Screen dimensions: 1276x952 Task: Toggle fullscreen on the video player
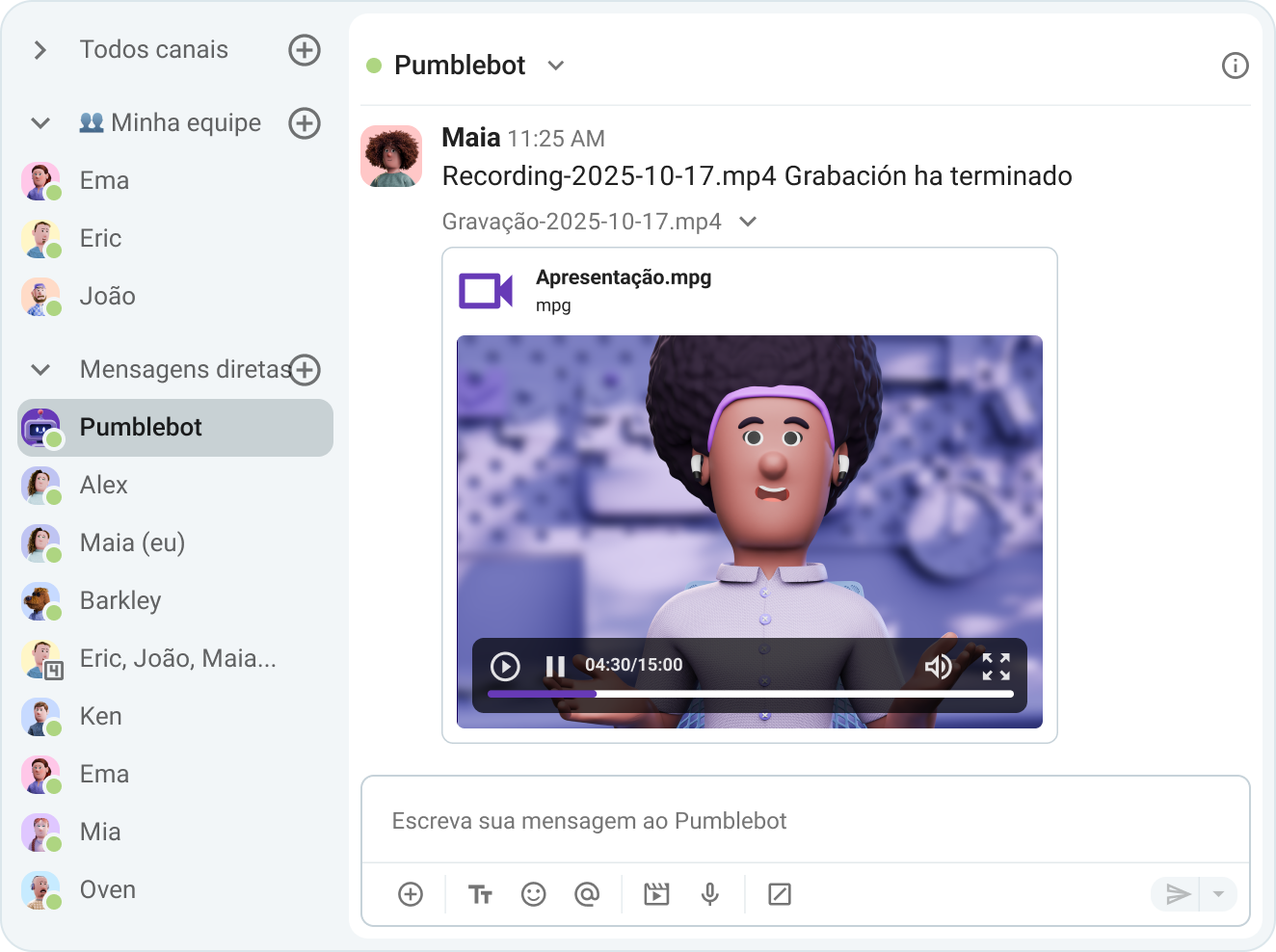tap(997, 667)
